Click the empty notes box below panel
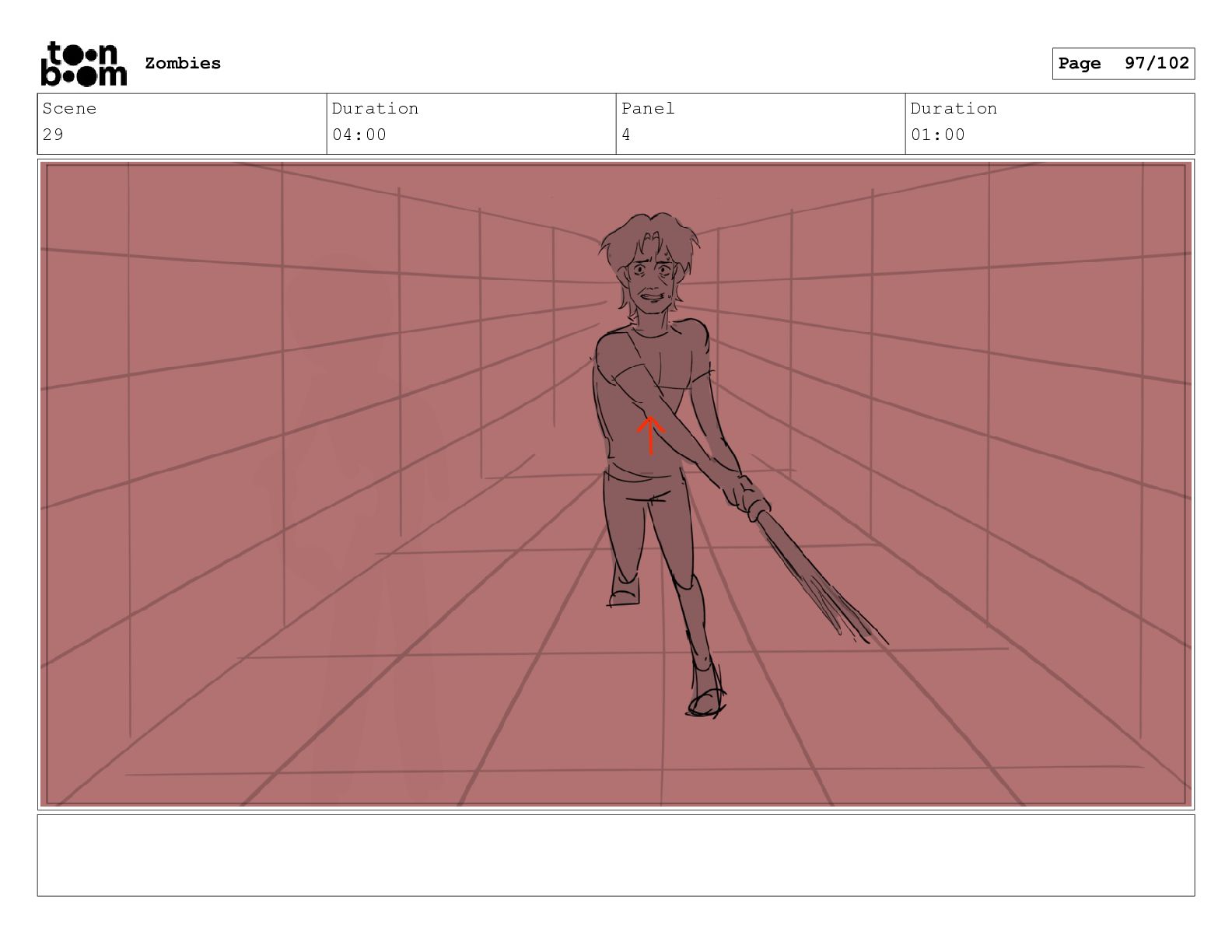Screen dimensions: 1232x952 click(x=616, y=856)
